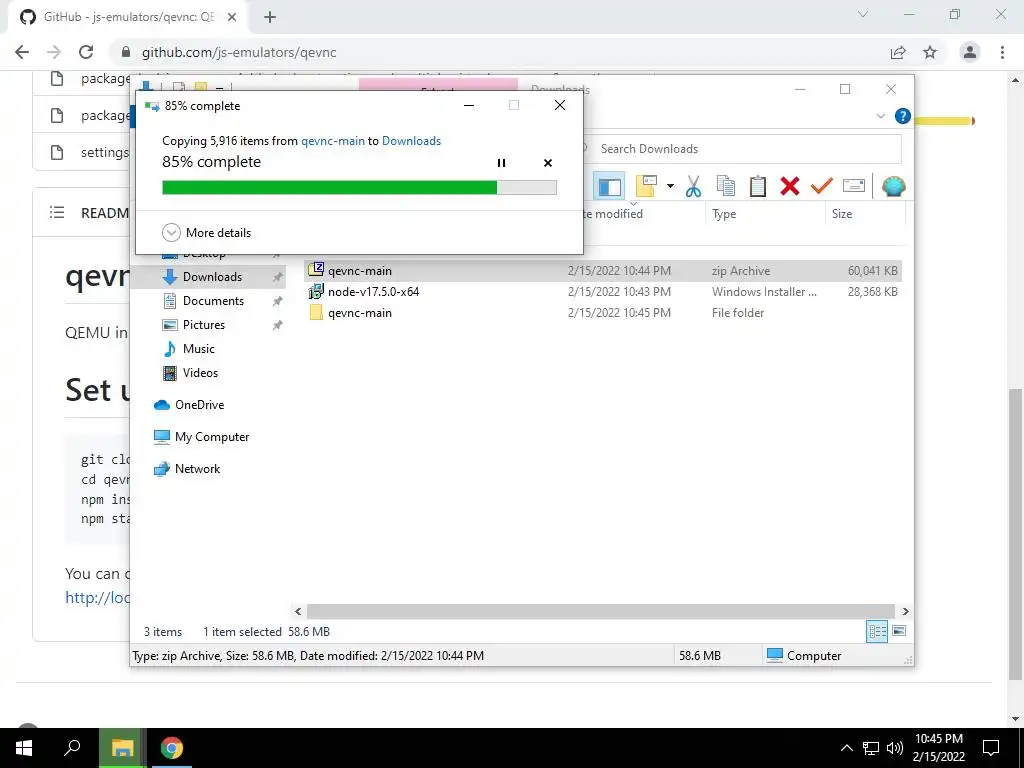Open Network in the navigation pane
Image resolution: width=1024 pixels, height=768 pixels.
pyautogui.click(x=197, y=469)
